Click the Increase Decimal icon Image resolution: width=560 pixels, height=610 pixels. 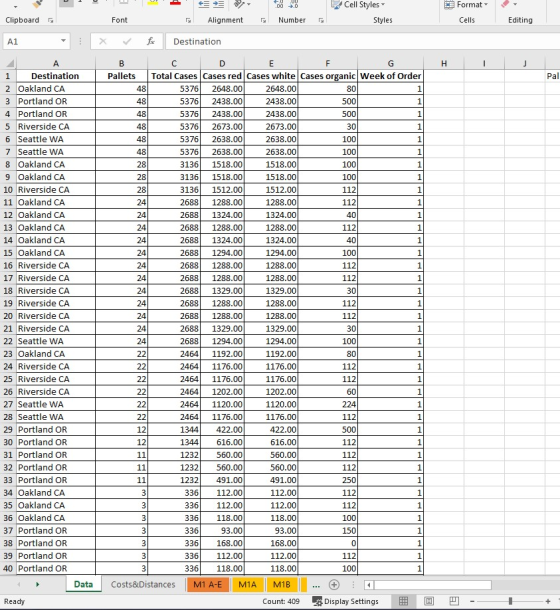pos(279,4)
